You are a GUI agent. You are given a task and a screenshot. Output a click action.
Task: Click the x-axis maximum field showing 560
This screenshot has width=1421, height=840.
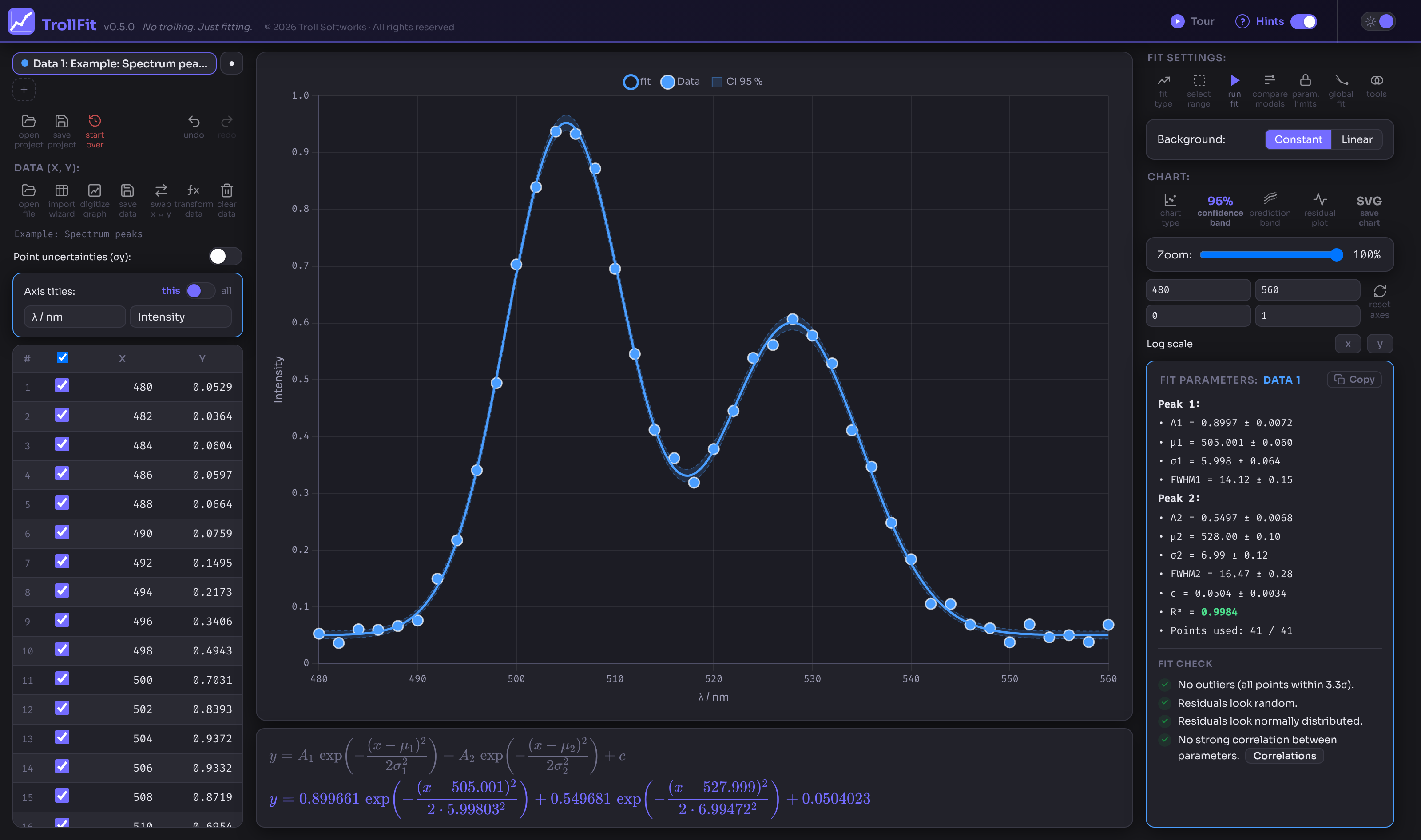(1307, 290)
